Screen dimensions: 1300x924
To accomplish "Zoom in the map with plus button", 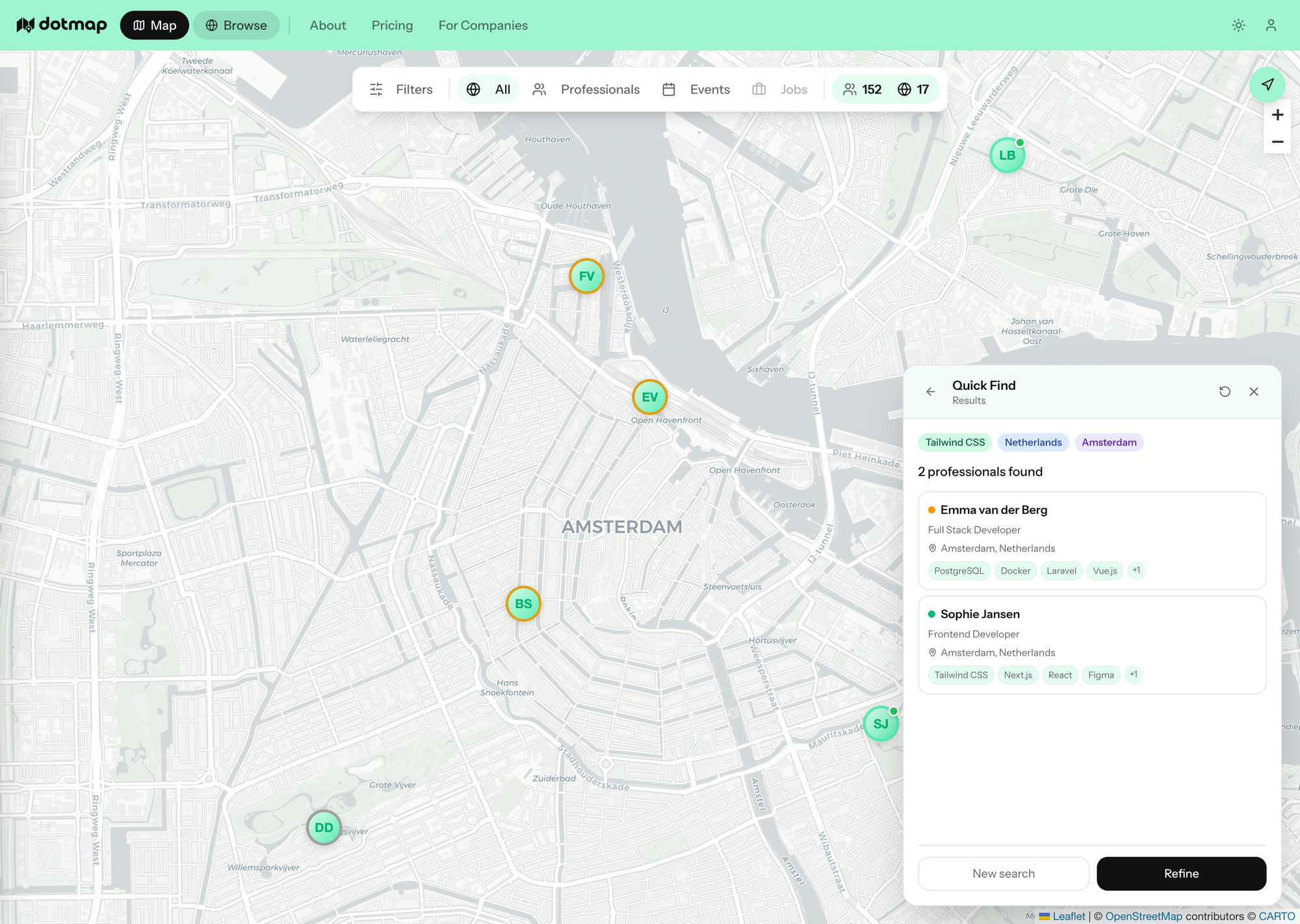I will pos(1277,115).
